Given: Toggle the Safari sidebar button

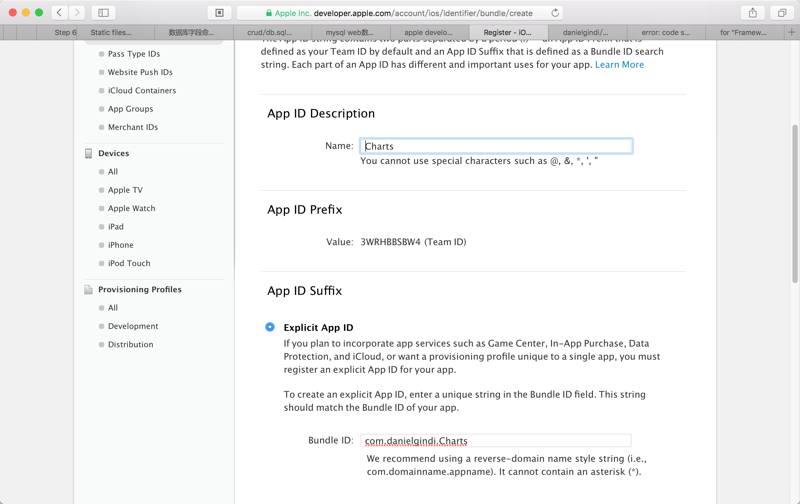Looking at the screenshot, I should 103,13.
